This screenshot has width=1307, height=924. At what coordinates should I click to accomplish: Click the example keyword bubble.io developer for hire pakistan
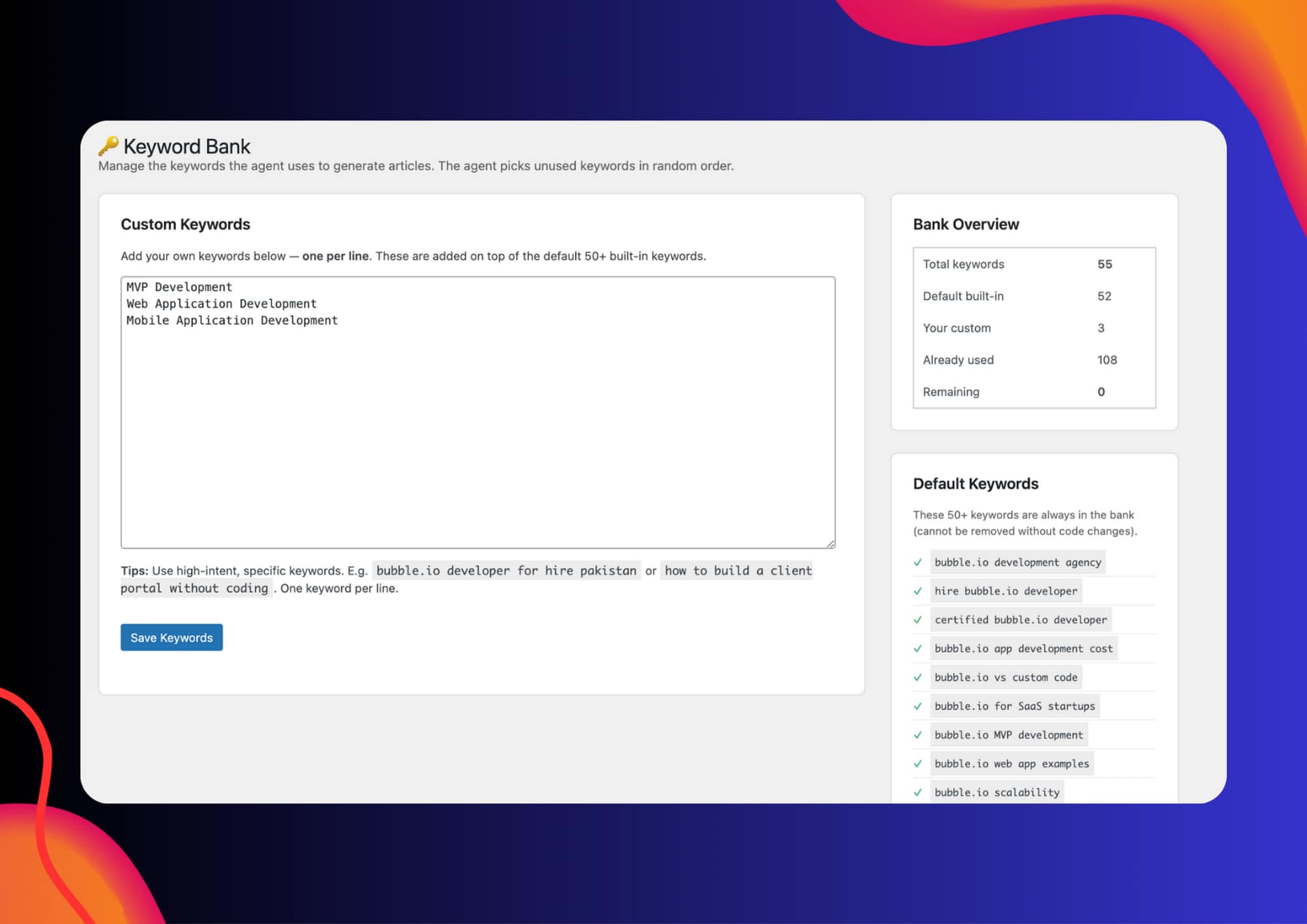pyautogui.click(x=506, y=571)
